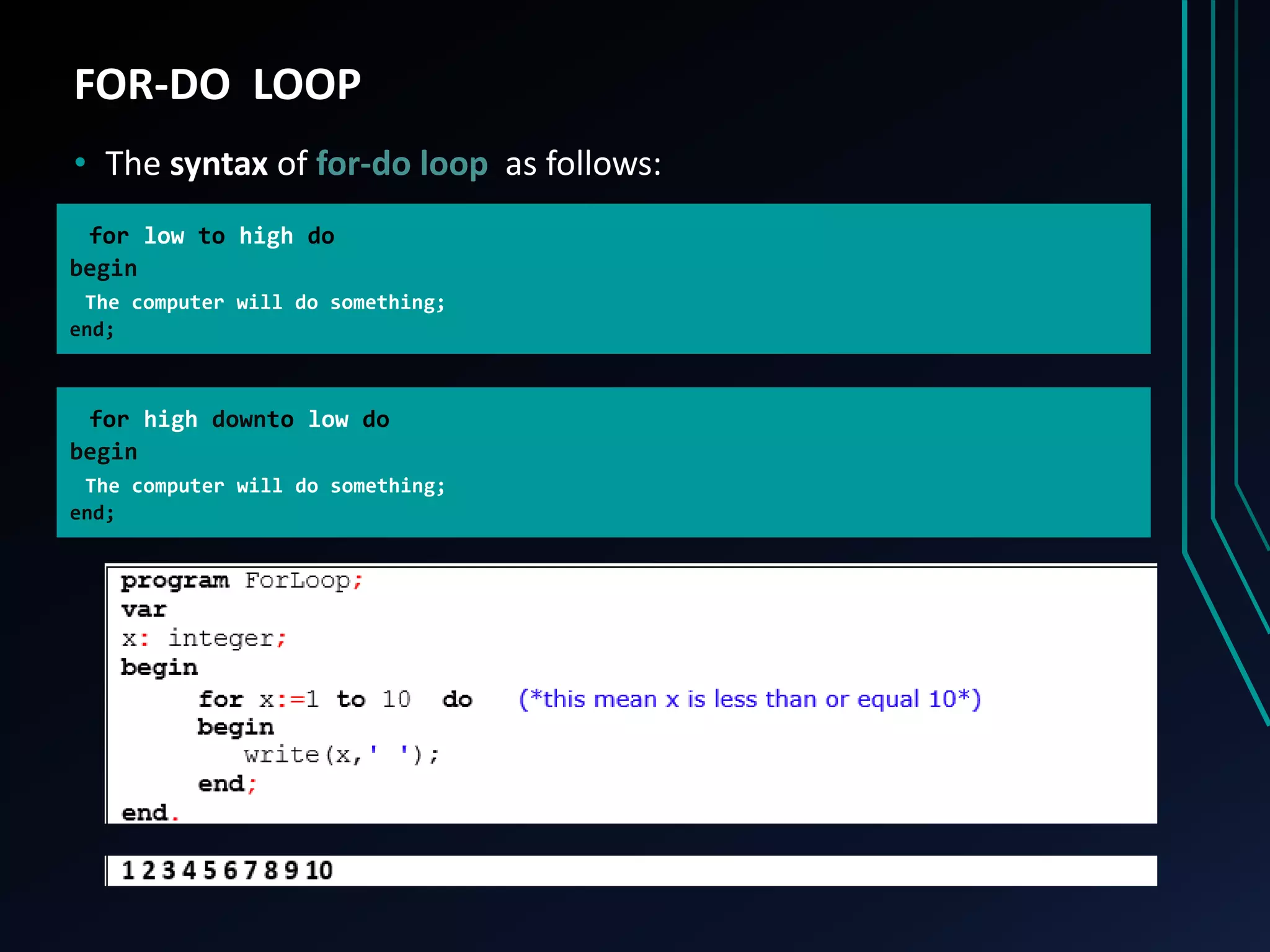Click the output line '1 2 3 4 5 6 7 8 9 10'
This screenshot has height=952, width=1270.
tap(227, 871)
